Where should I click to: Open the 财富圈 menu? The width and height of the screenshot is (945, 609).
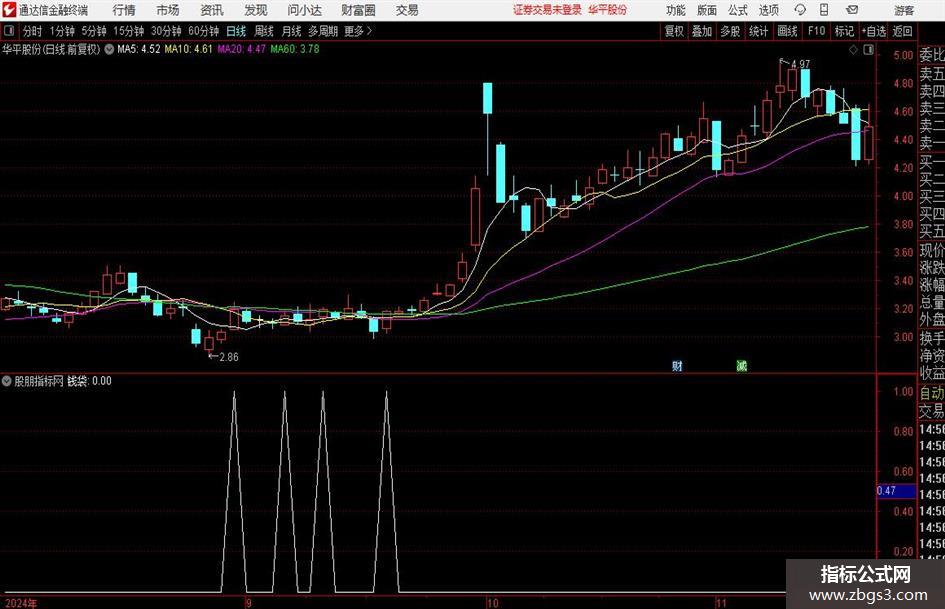click(x=358, y=10)
